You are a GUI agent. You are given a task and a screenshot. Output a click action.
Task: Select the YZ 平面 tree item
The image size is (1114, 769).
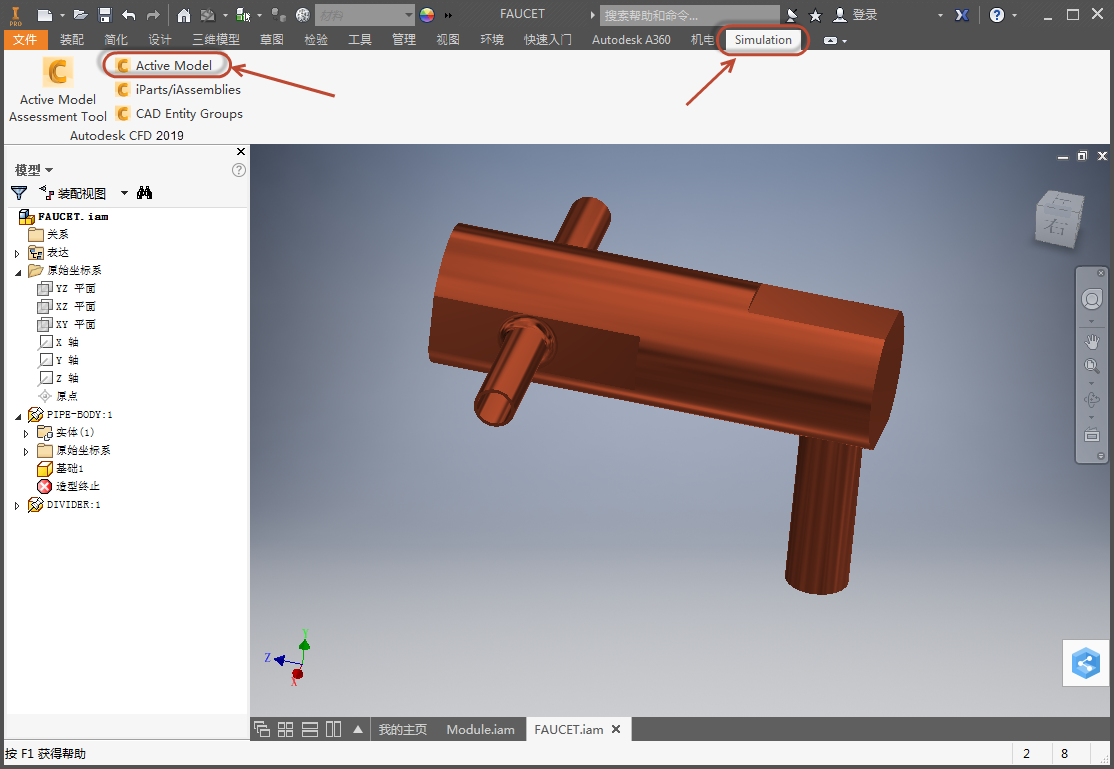(66, 289)
